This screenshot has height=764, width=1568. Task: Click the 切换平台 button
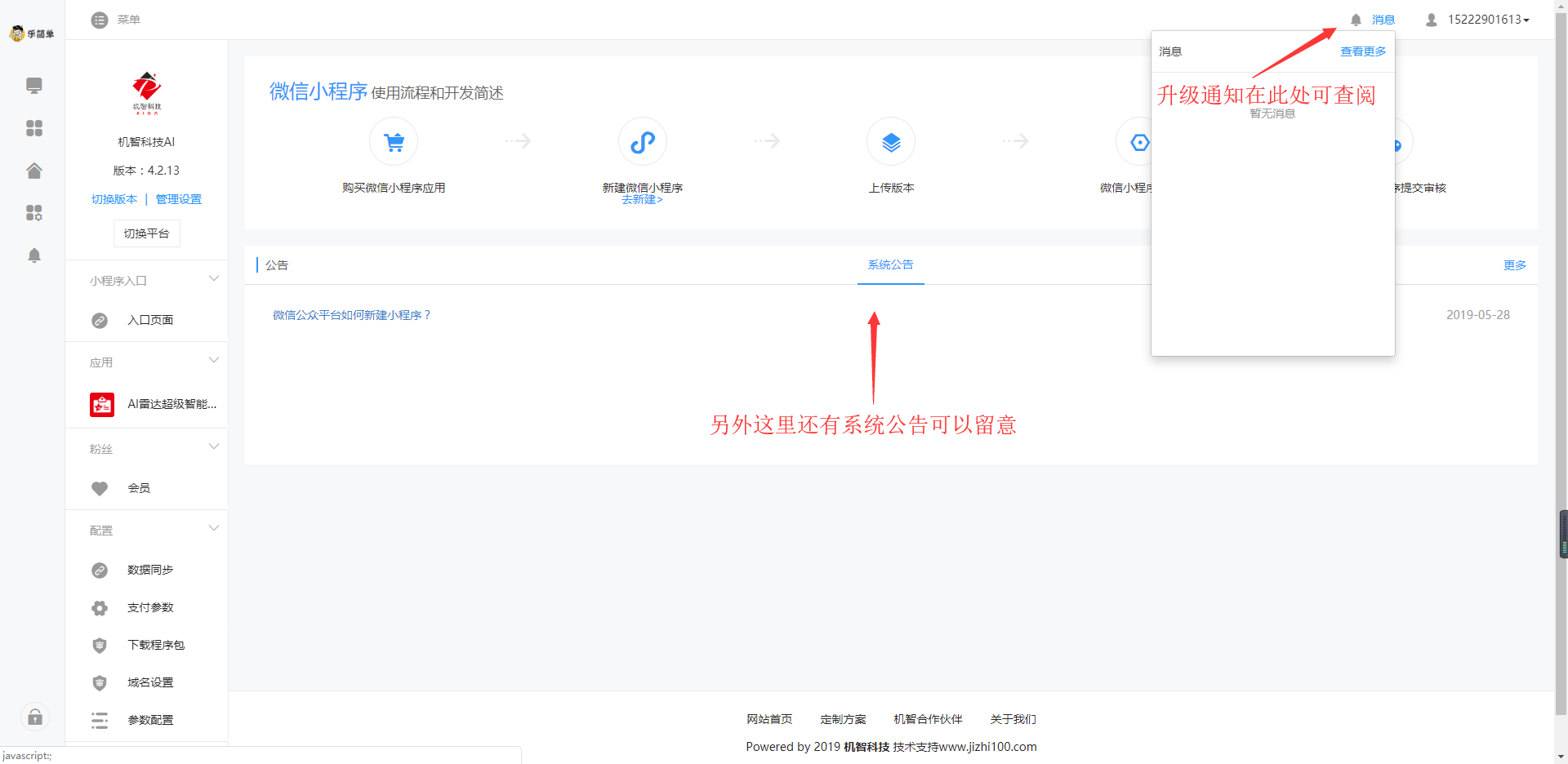coord(146,233)
